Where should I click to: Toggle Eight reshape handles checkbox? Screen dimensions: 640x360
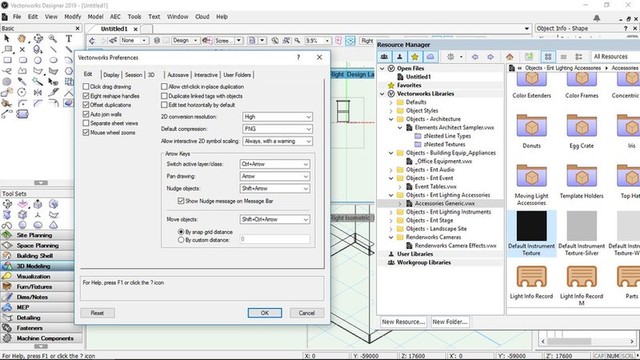click(x=86, y=96)
